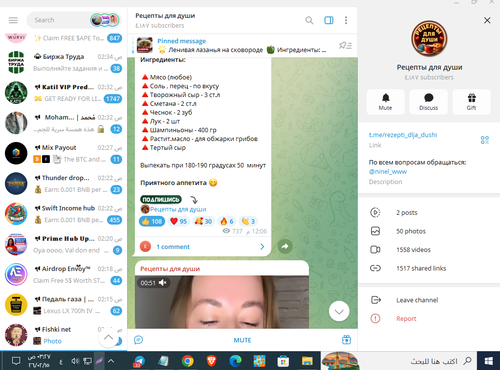This screenshot has height=370, width=500.
Task: View the 50 photos media row
Action: tap(429, 231)
